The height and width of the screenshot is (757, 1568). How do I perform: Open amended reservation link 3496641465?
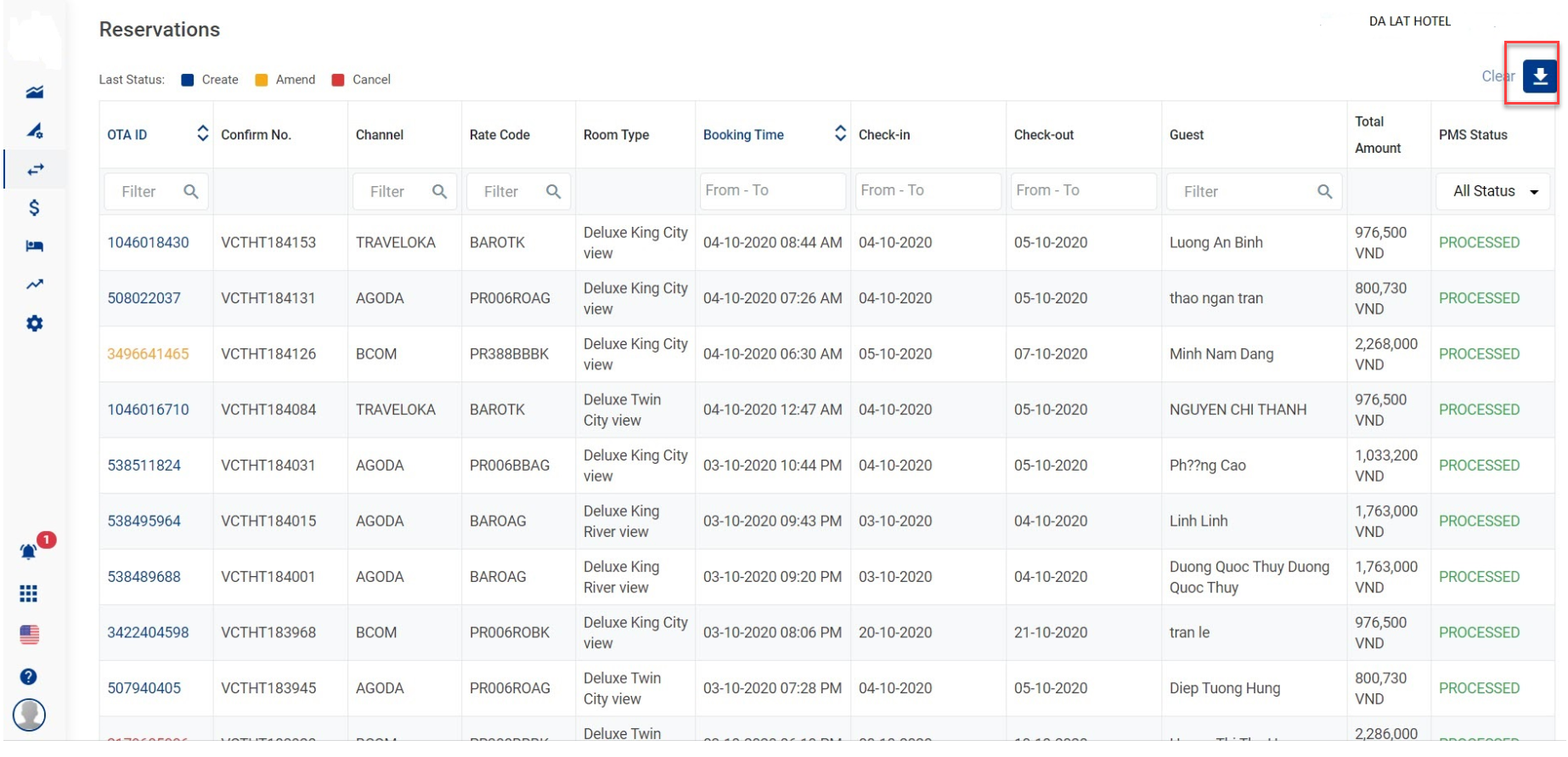coord(148,353)
